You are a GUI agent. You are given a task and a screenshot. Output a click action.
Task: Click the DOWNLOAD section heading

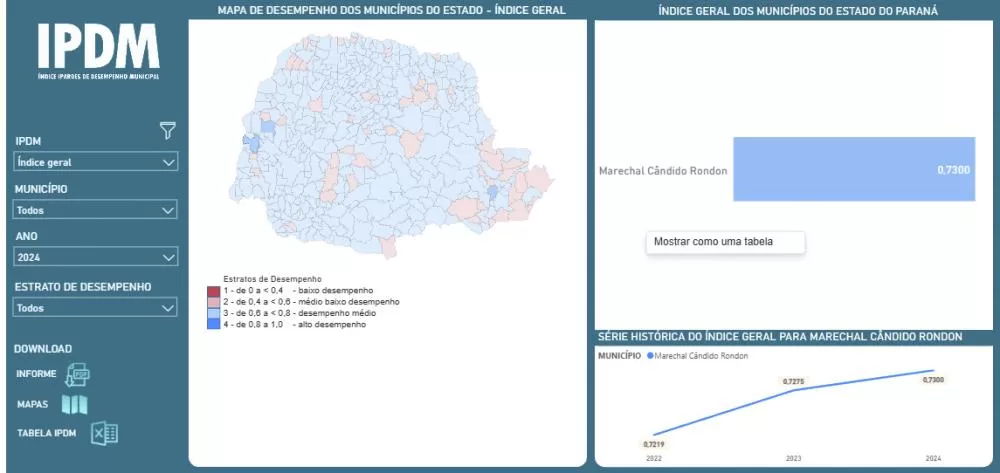point(43,349)
